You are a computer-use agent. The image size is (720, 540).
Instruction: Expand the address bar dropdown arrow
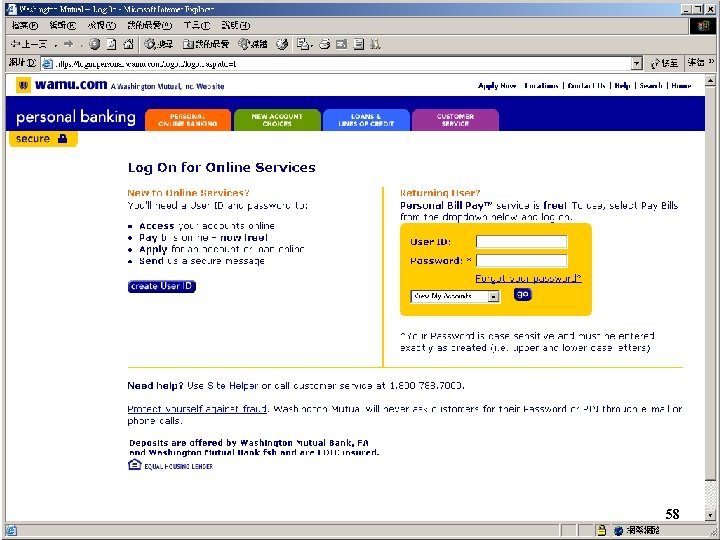pos(636,63)
